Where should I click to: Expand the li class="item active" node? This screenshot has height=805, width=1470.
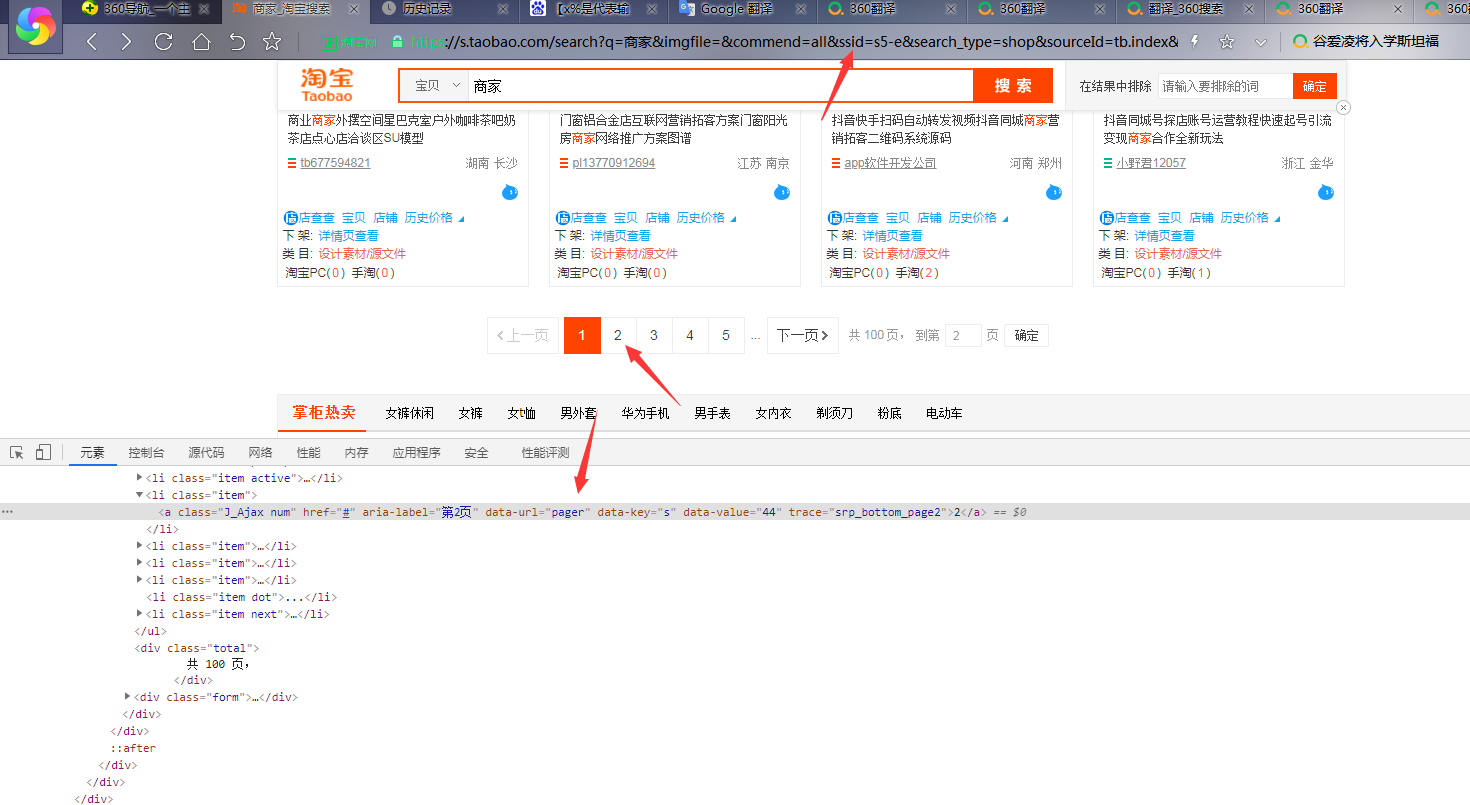[140, 478]
